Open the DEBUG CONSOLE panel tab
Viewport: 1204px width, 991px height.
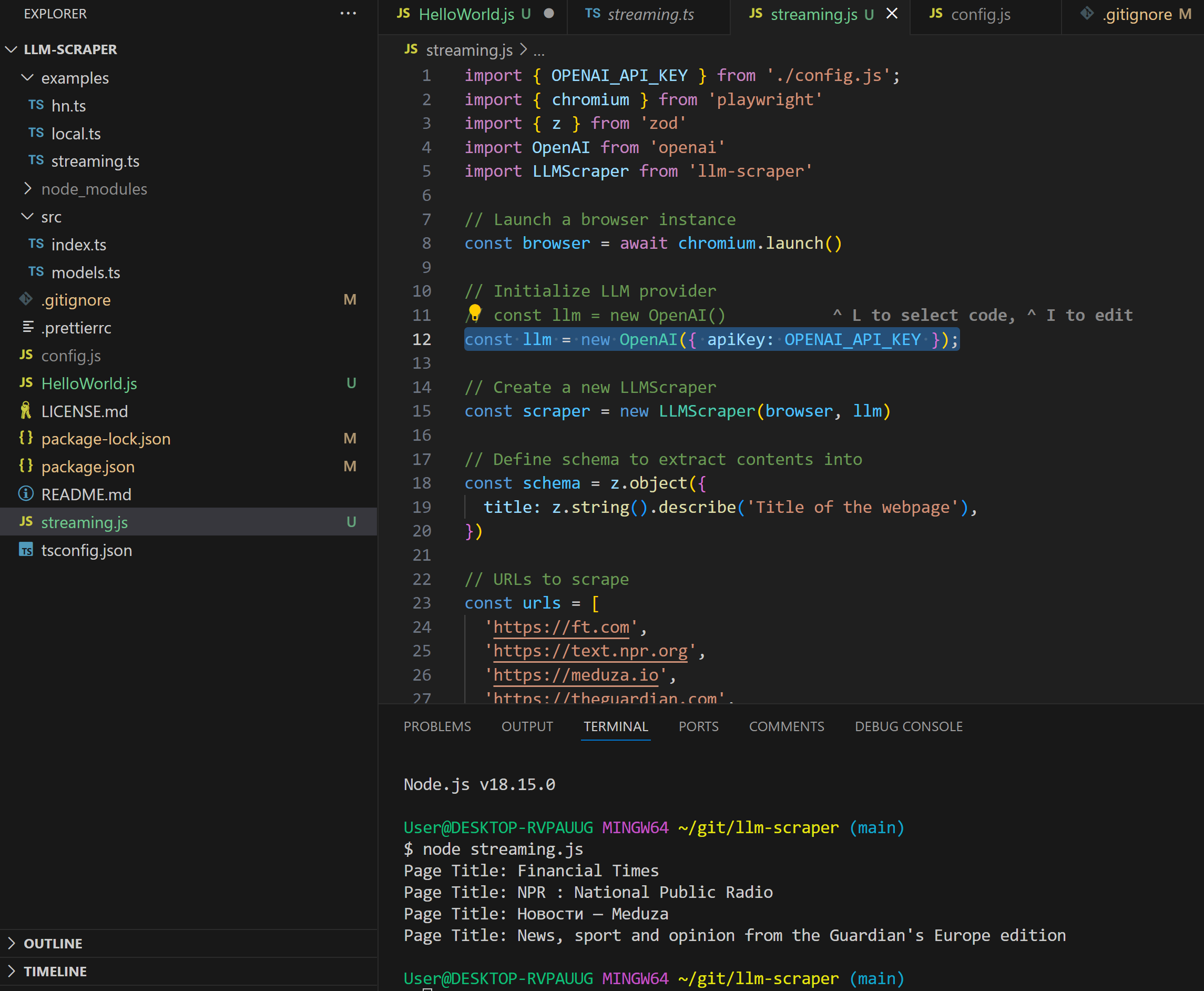point(909,726)
